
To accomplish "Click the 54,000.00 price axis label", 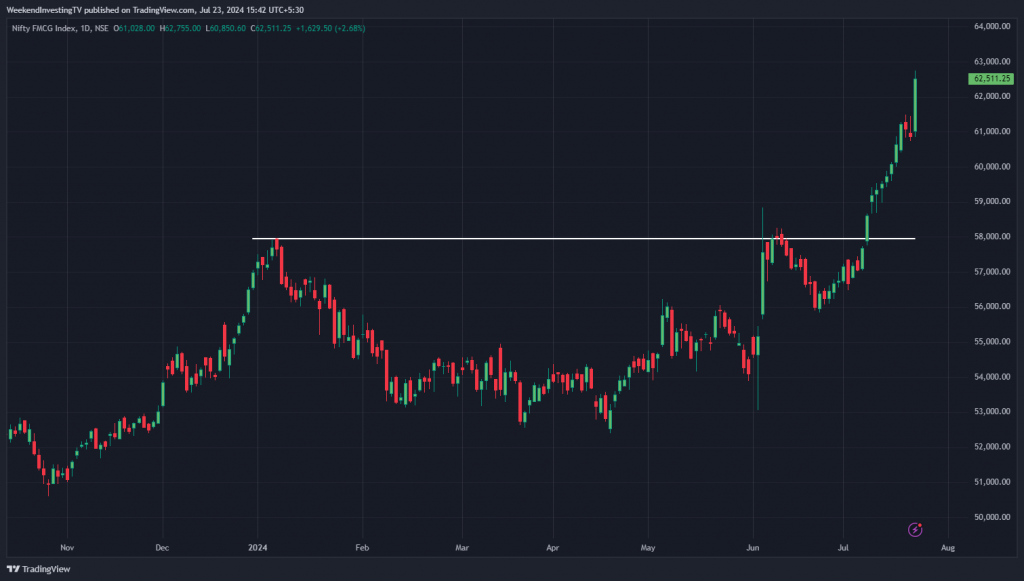I will click(x=992, y=377).
